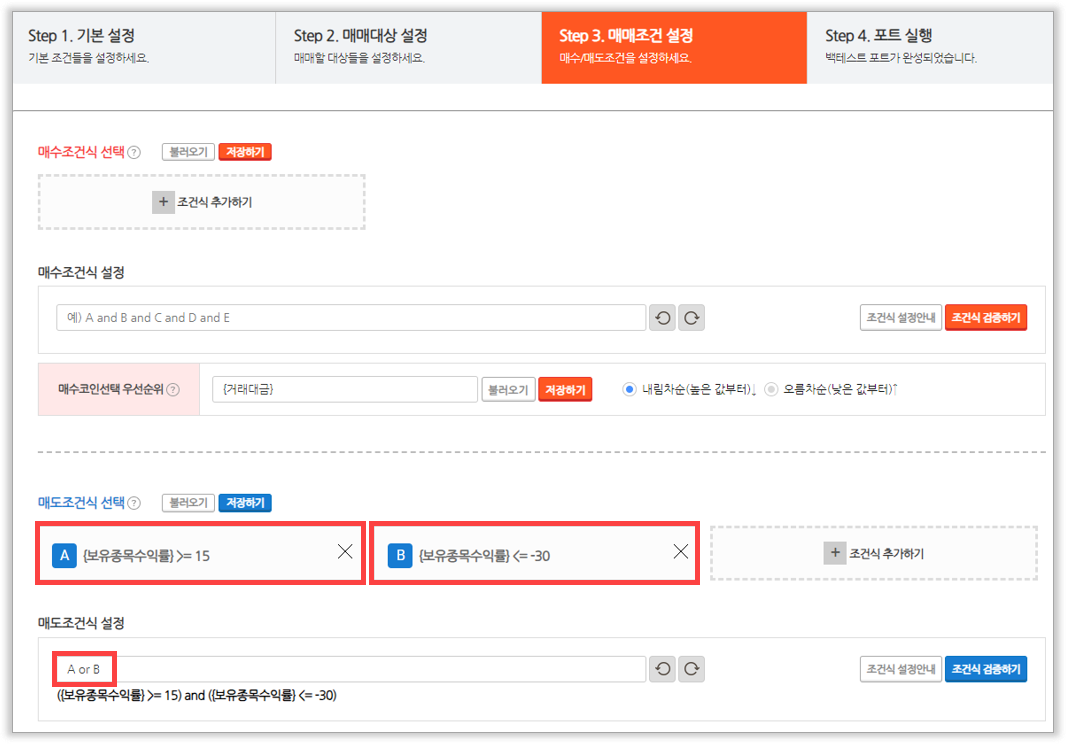Click blue 저장하기 next to 매도조건식 선택
Screen dimensions: 1066x744
click(x=245, y=503)
